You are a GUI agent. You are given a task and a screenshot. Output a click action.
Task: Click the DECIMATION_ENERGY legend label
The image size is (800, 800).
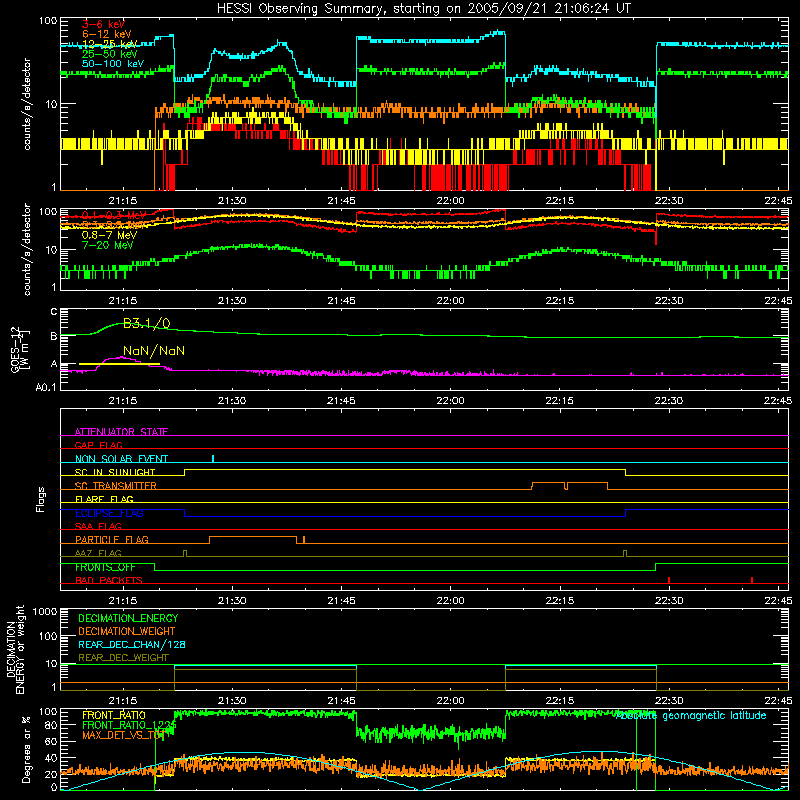128,618
